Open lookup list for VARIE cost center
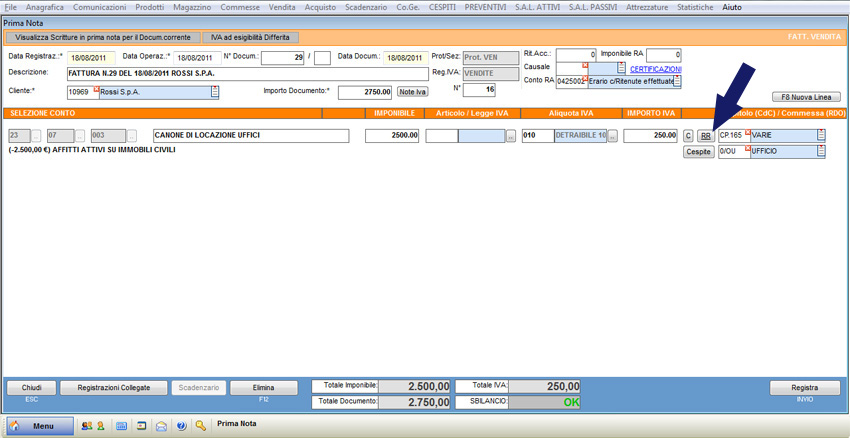The height and width of the screenshot is (438, 850). [821, 135]
